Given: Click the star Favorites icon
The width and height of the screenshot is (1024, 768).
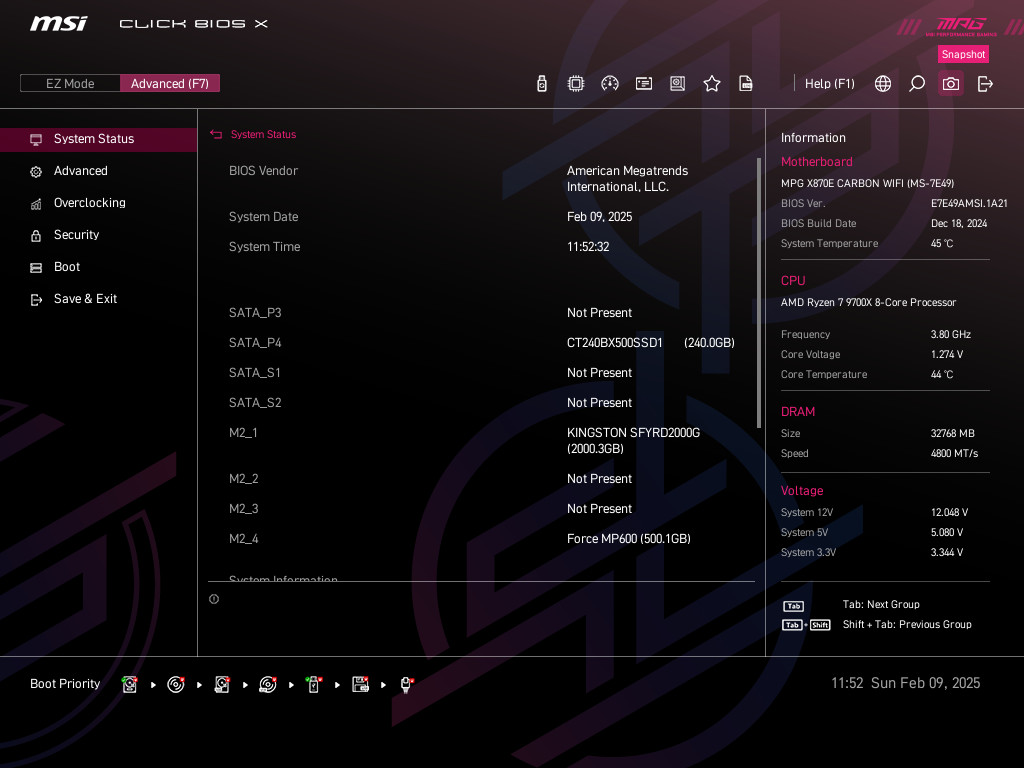Looking at the screenshot, I should 712,84.
